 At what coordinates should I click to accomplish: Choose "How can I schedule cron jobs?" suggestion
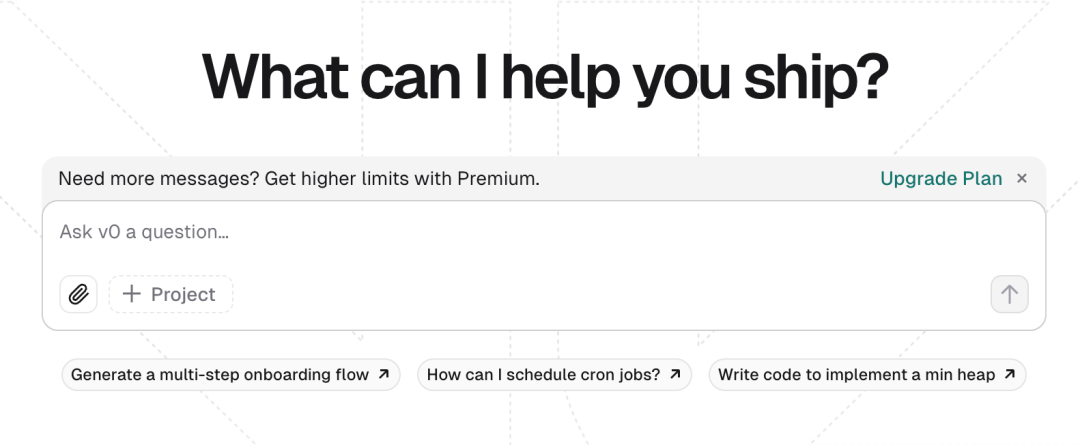(x=543, y=375)
